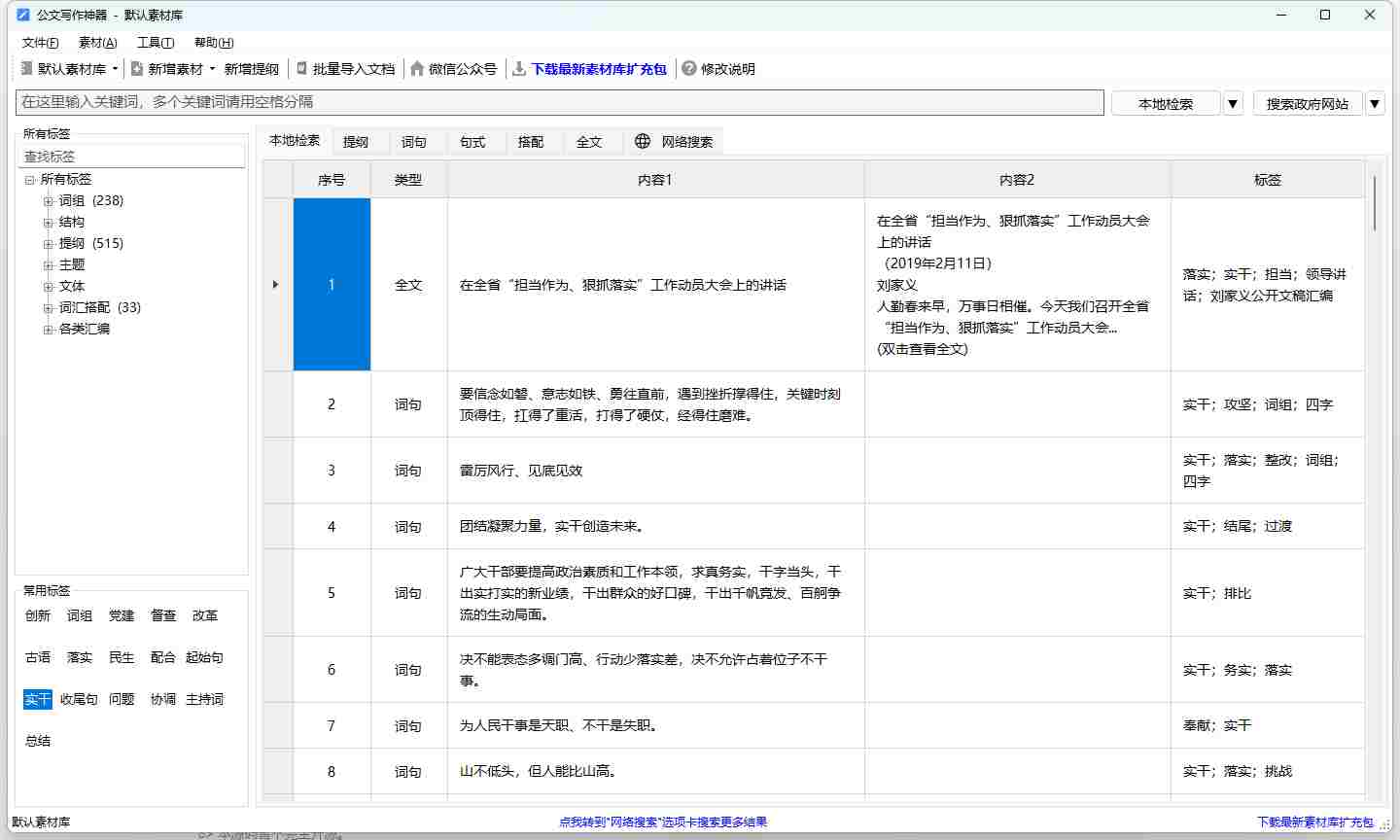Open the 修改说明 help icon

pyautogui.click(x=689, y=69)
